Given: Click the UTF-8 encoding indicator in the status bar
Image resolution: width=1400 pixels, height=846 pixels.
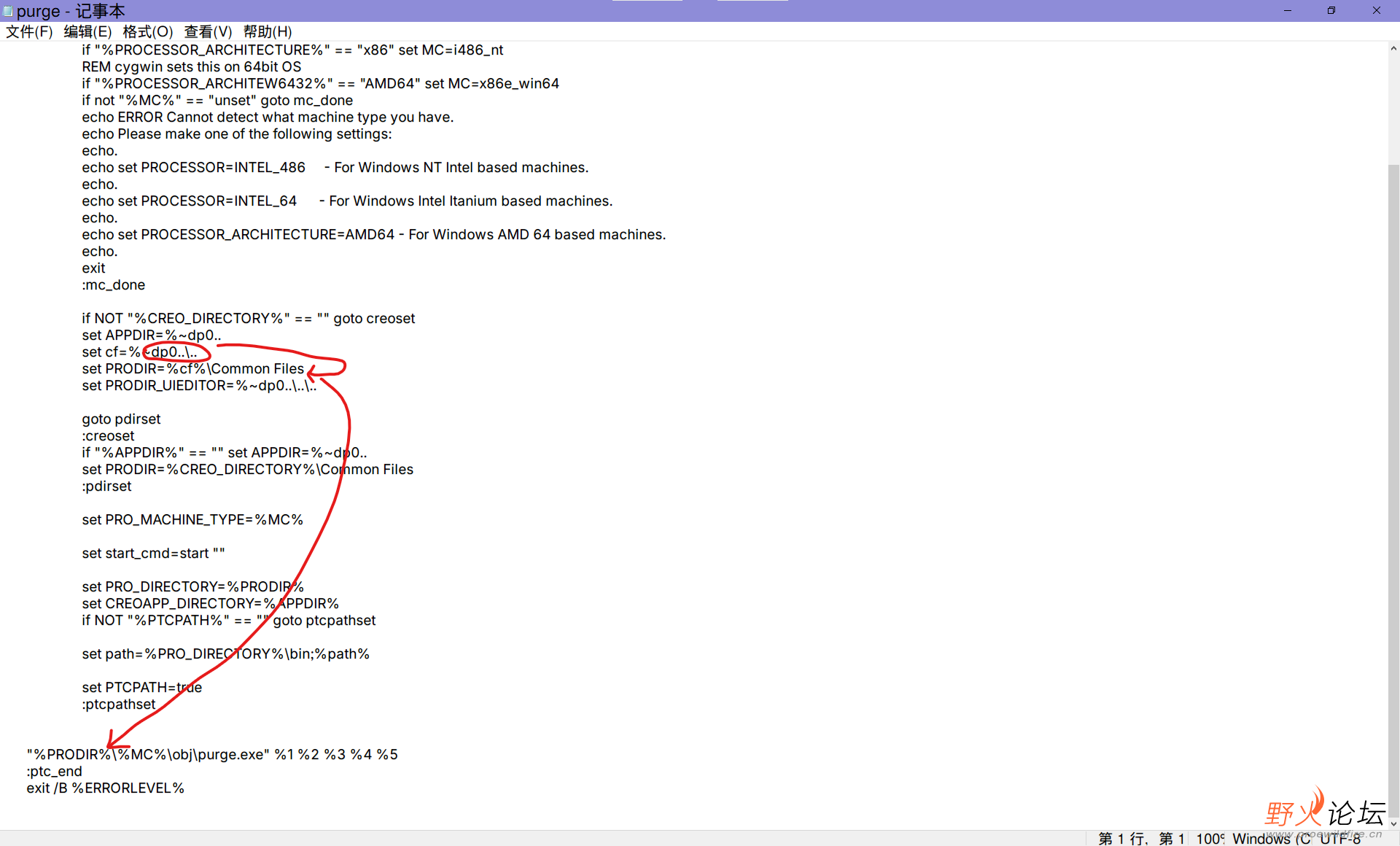Looking at the screenshot, I should [1340, 839].
